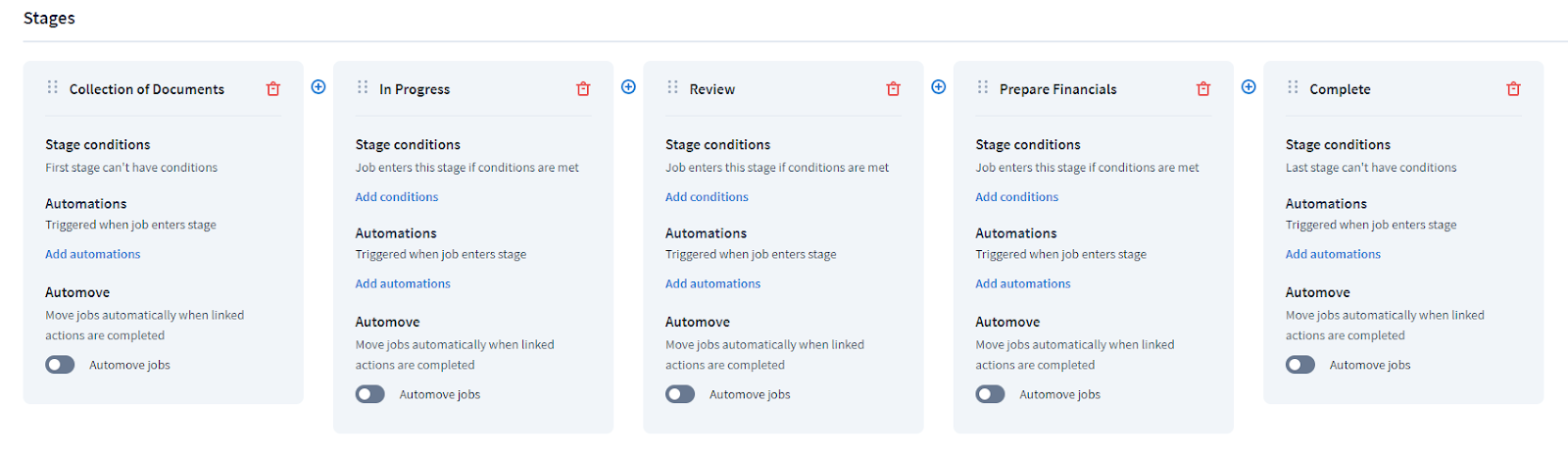Remove the Review stage with trash icon
The width and height of the screenshot is (1568, 458).
coord(893,89)
